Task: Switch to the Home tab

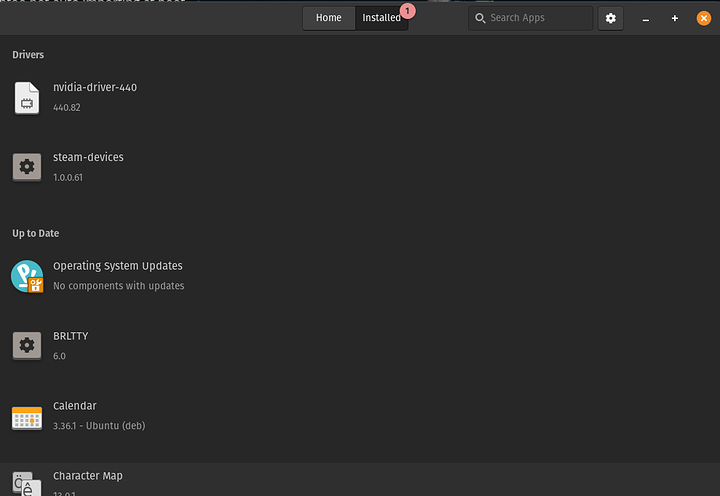Action: 329,18
